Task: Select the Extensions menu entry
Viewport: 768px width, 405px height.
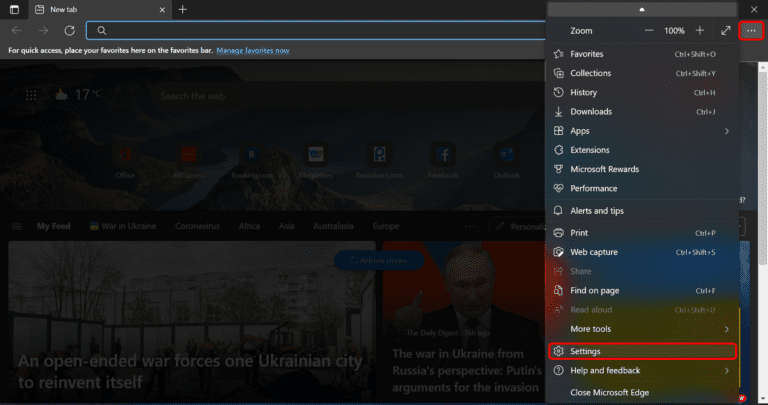Action: [x=642, y=150]
